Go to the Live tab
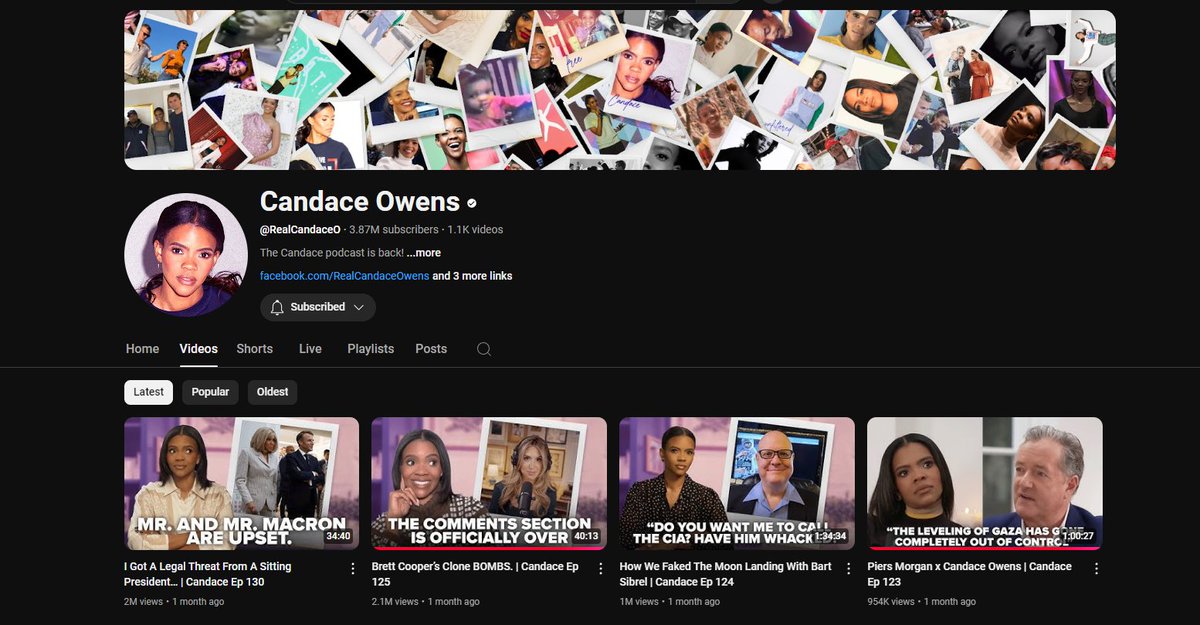 click(x=310, y=349)
